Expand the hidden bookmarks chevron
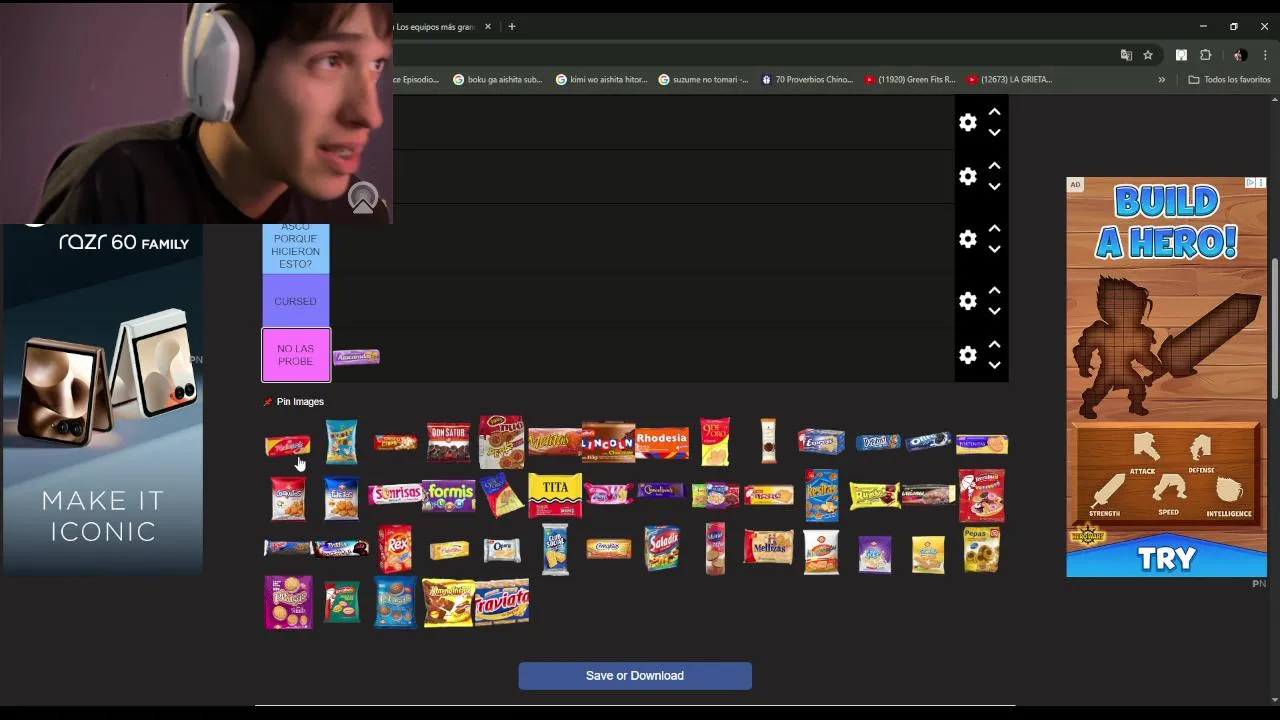The width and height of the screenshot is (1280, 720). (x=1161, y=80)
